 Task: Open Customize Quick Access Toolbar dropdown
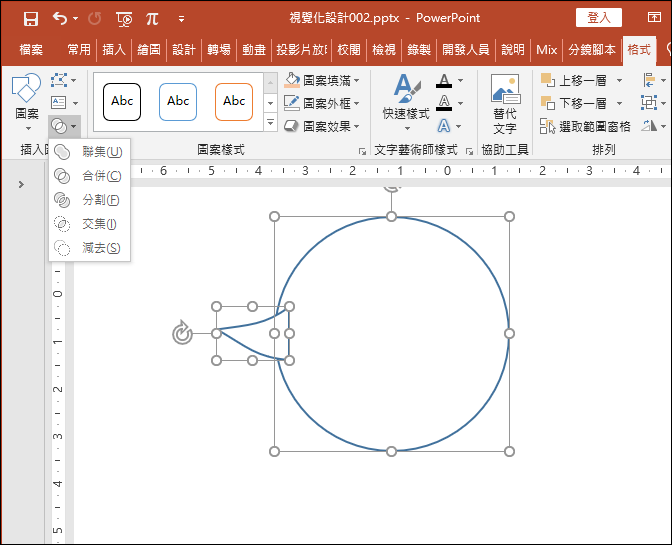pos(181,19)
